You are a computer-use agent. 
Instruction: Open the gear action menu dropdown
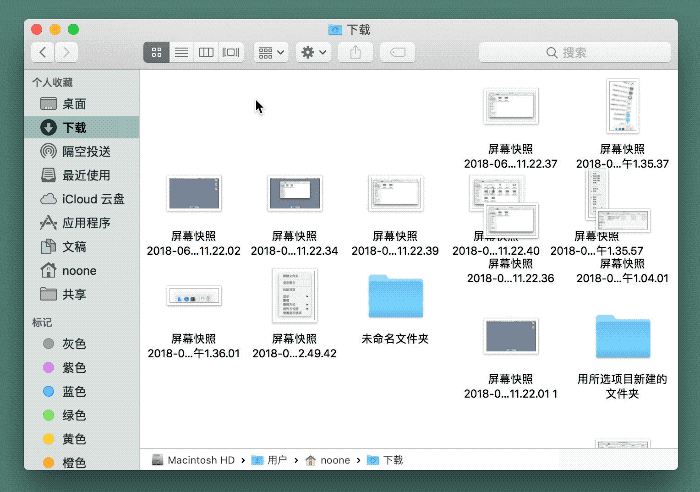[x=313, y=52]
